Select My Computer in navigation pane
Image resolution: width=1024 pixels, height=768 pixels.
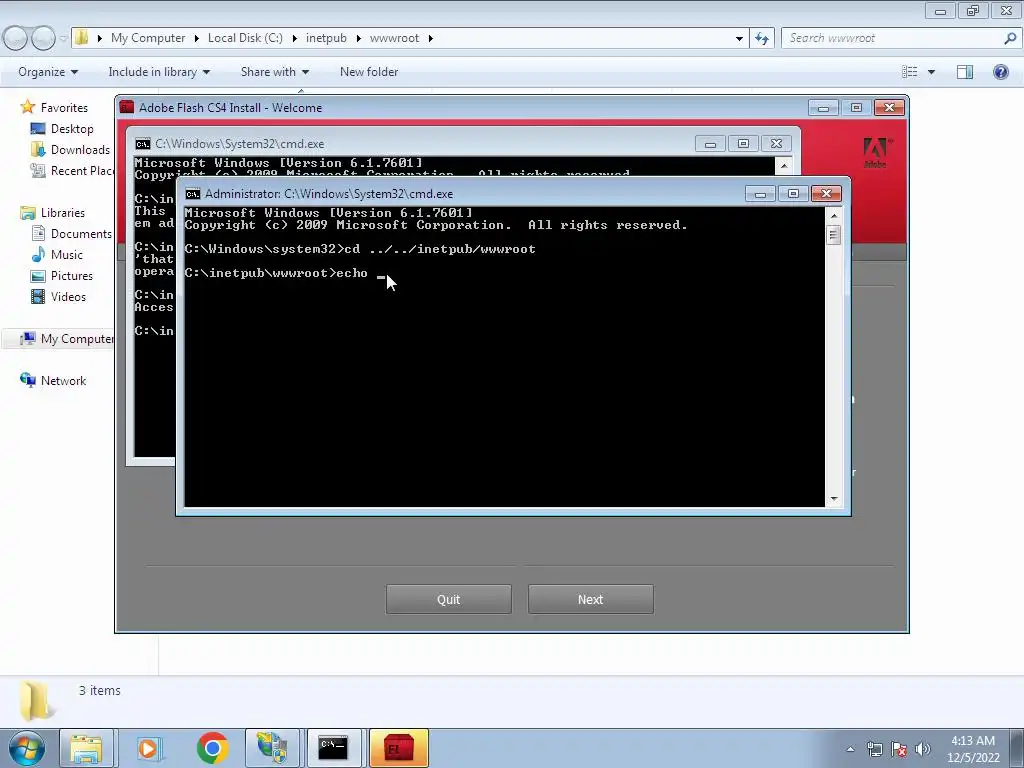(76, 339)
